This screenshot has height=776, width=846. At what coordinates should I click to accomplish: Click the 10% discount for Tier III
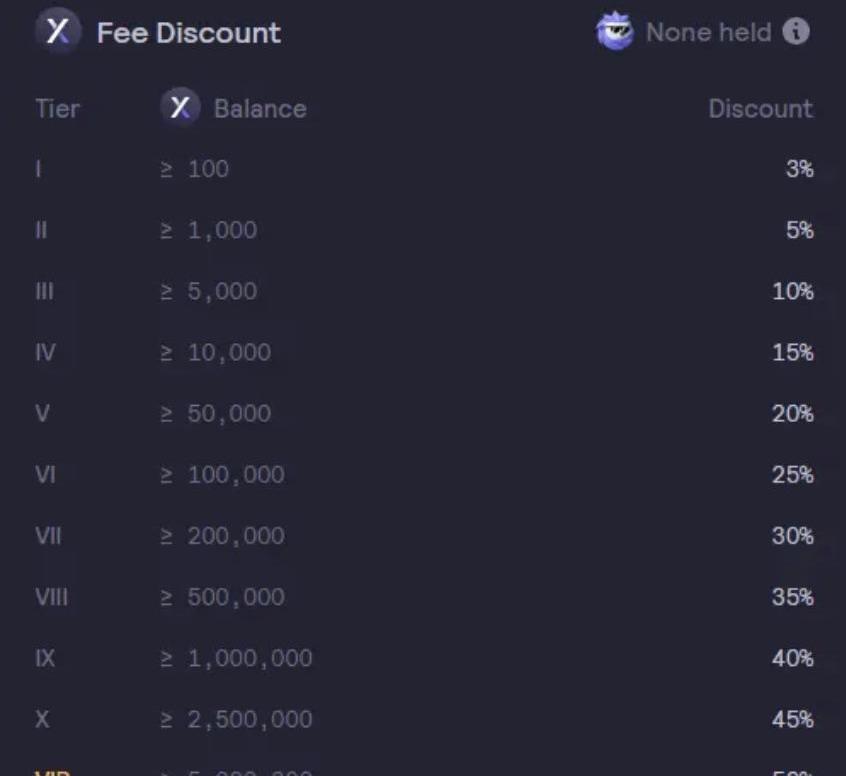(792, 291)
